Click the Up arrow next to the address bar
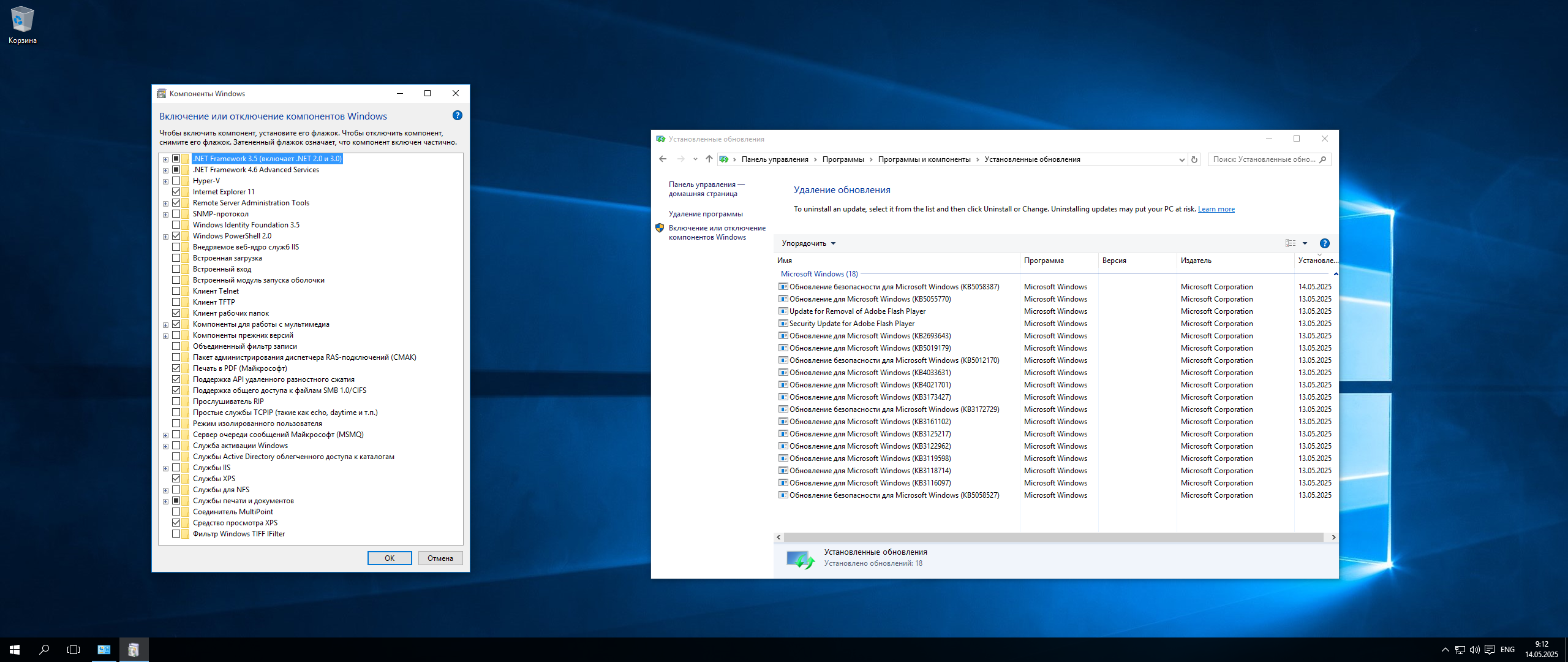Viewport: 1568px width, 662px height. pos(709,159)
